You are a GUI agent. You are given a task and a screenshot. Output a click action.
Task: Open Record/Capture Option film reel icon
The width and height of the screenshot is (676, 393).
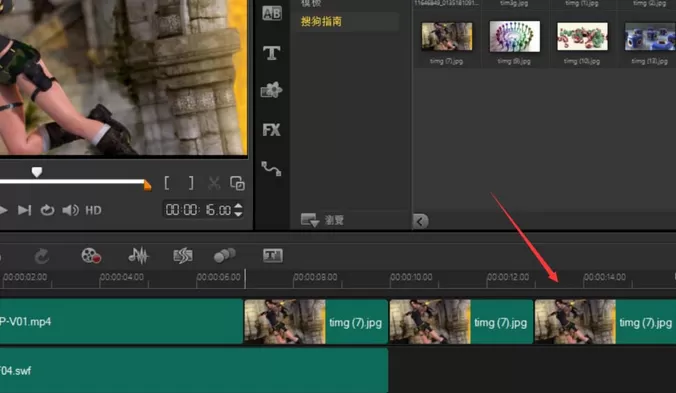coord(91,256)
